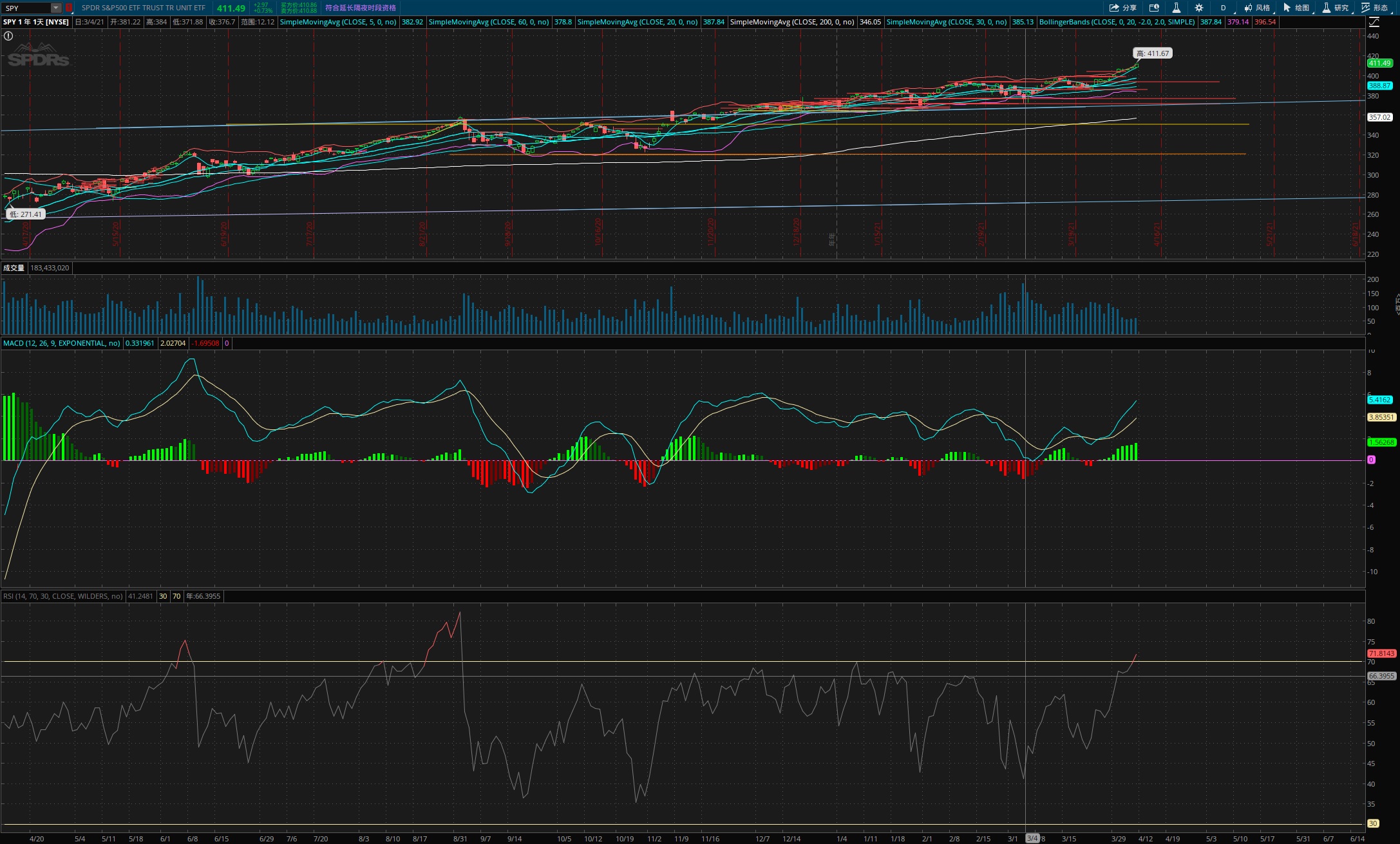Screen dimensions: 1400x844
Task: Click the 200 SMA value 346.05
Action: pos(871,22)
